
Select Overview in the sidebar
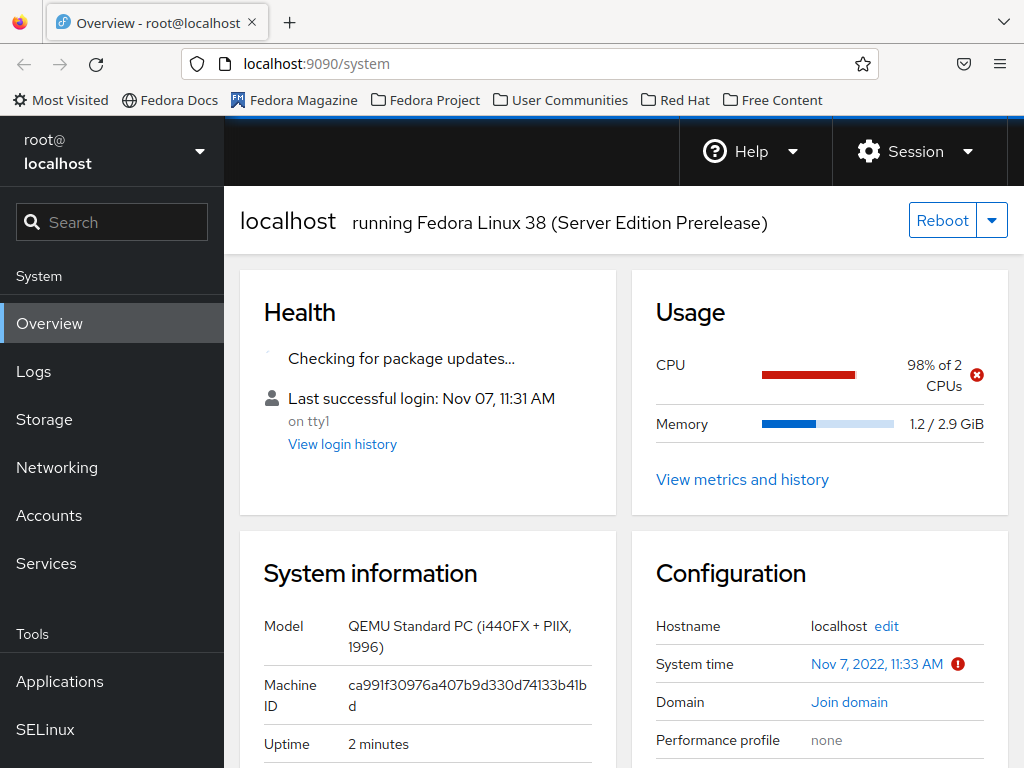[112, 323]
